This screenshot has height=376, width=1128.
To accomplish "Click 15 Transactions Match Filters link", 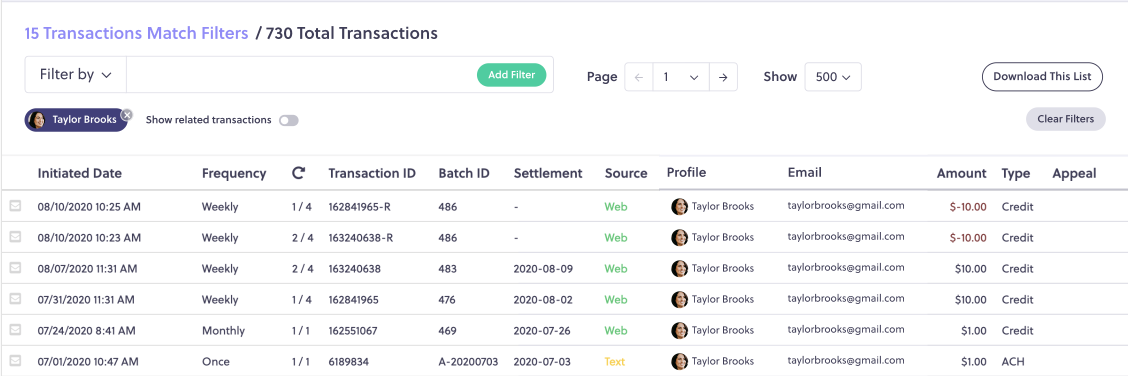I will pos(137,33).
